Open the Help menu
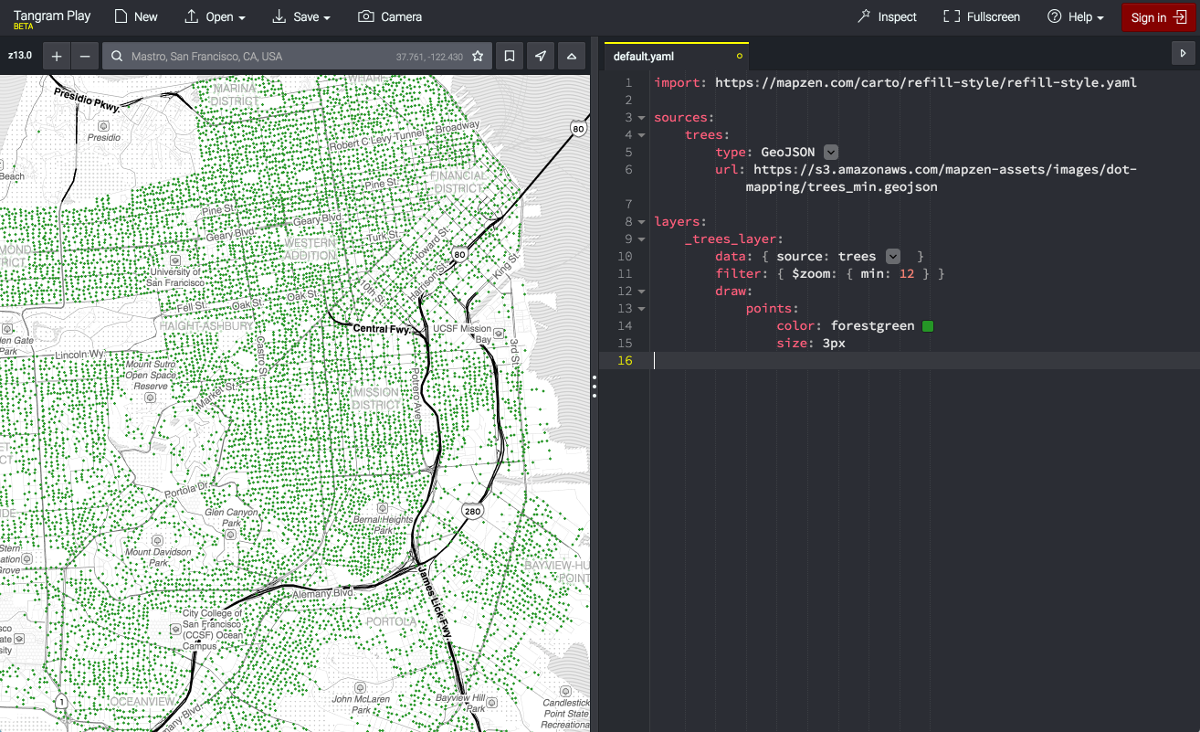This screenshot has height=732, width=1200. tap(1075, 17)
